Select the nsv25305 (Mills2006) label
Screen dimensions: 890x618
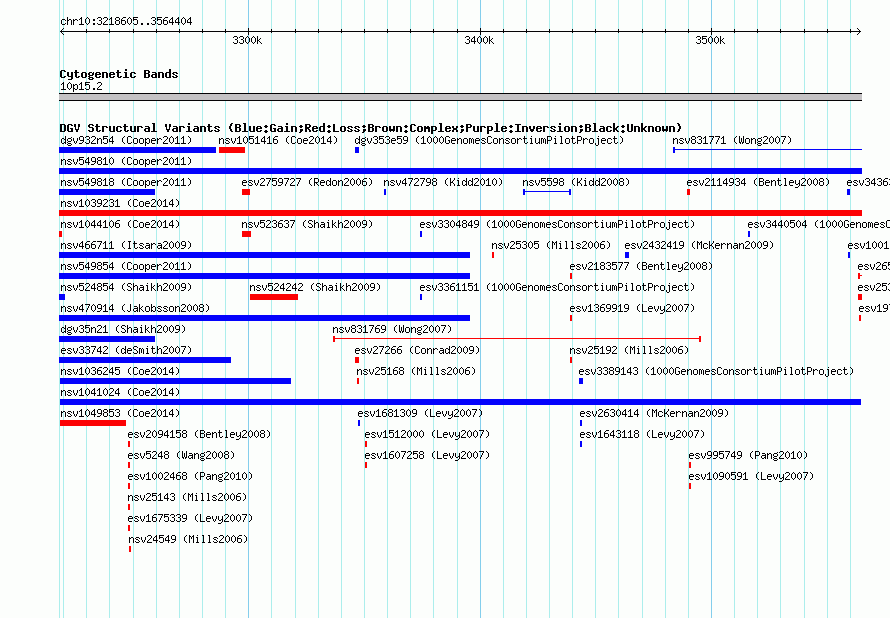(x=551, y=245)
